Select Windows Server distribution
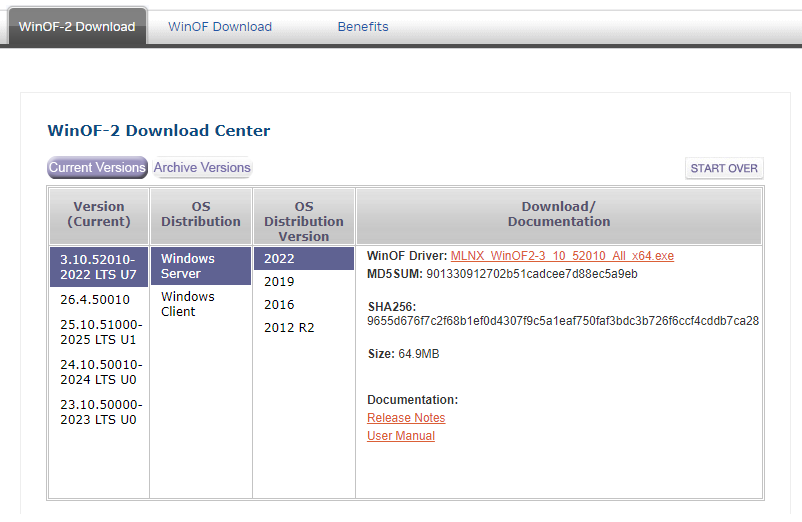 [x=201, y=266]
